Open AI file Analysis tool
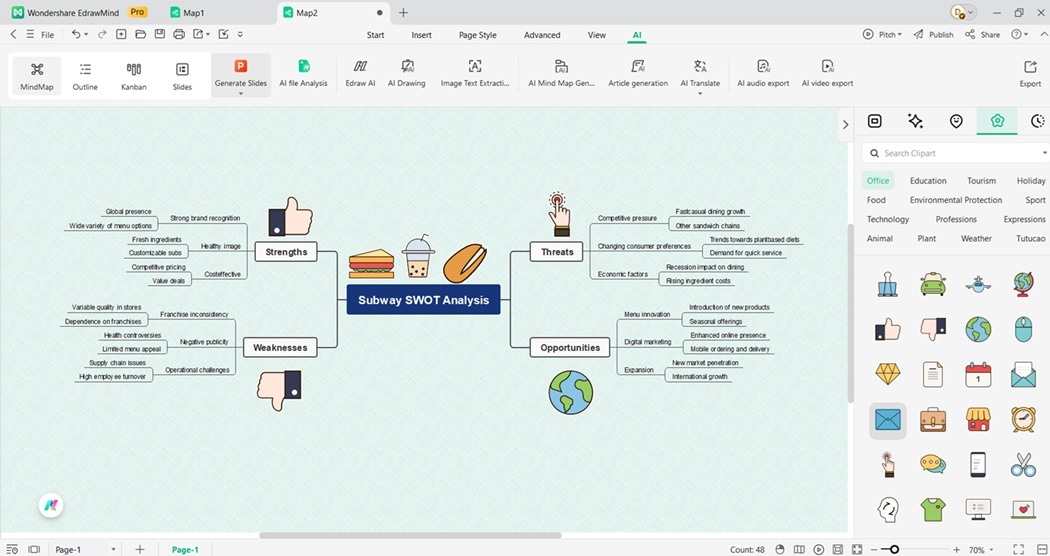Screen dimensions: 1050x556 point(303,74)
